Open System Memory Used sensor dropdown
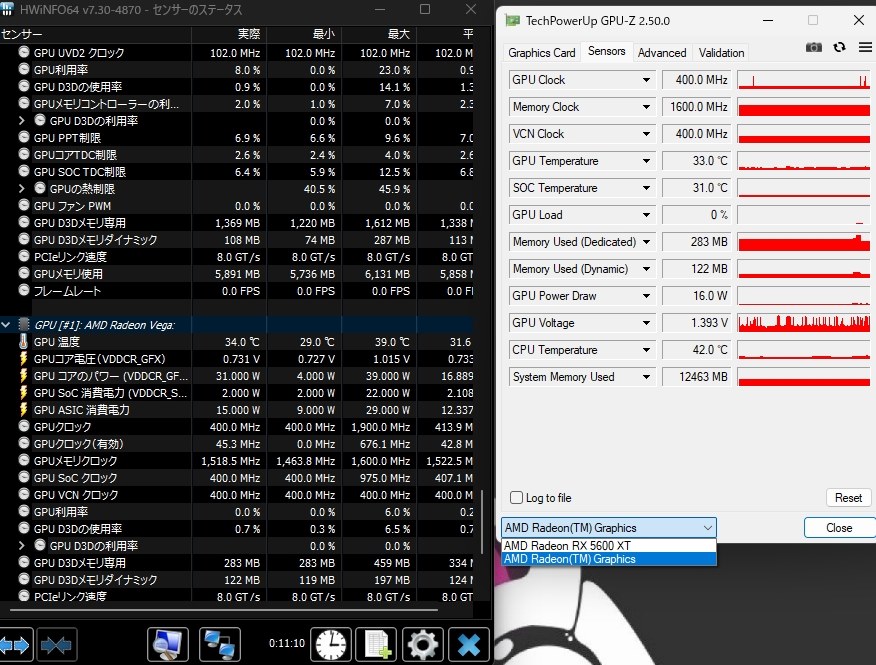Image resolution: width=876 pixels, height=665 pixels. click(646, 377)
